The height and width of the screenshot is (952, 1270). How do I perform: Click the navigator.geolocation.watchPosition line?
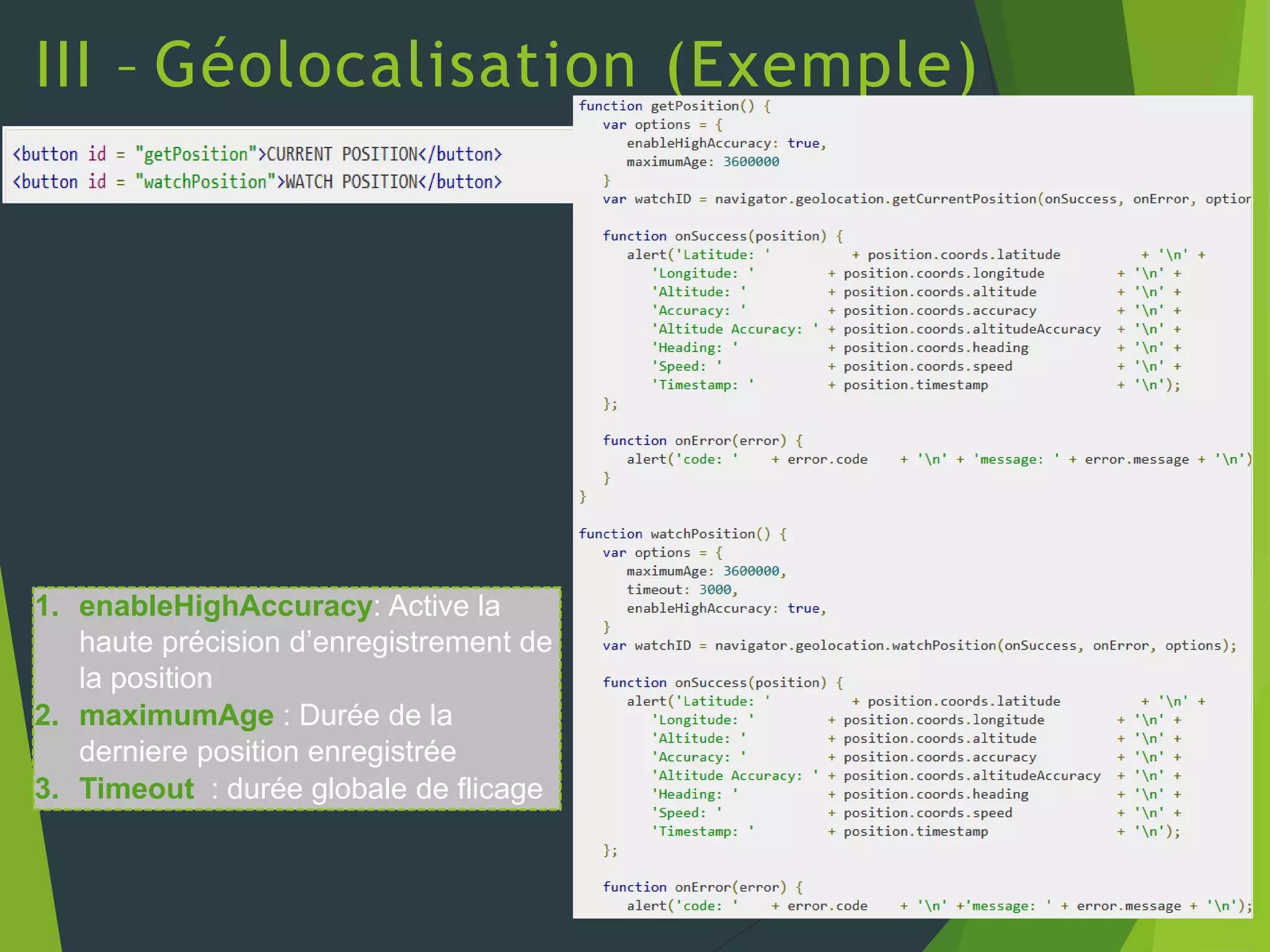point(920,645)
